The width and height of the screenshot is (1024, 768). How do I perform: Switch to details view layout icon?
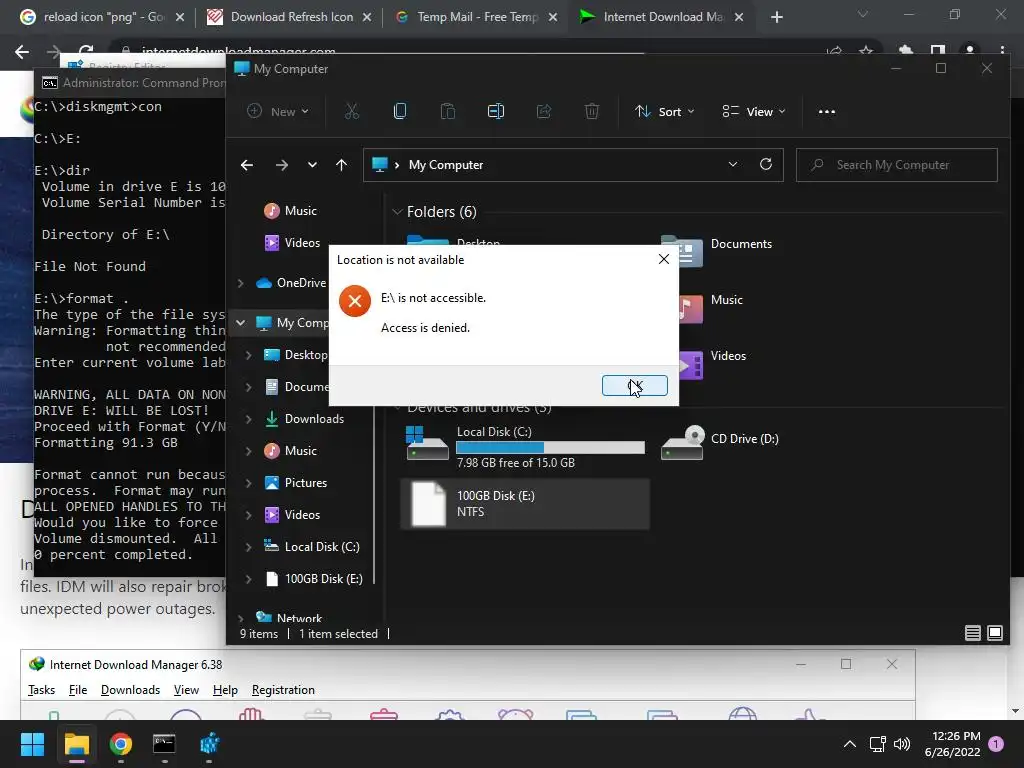coord(972,633)
